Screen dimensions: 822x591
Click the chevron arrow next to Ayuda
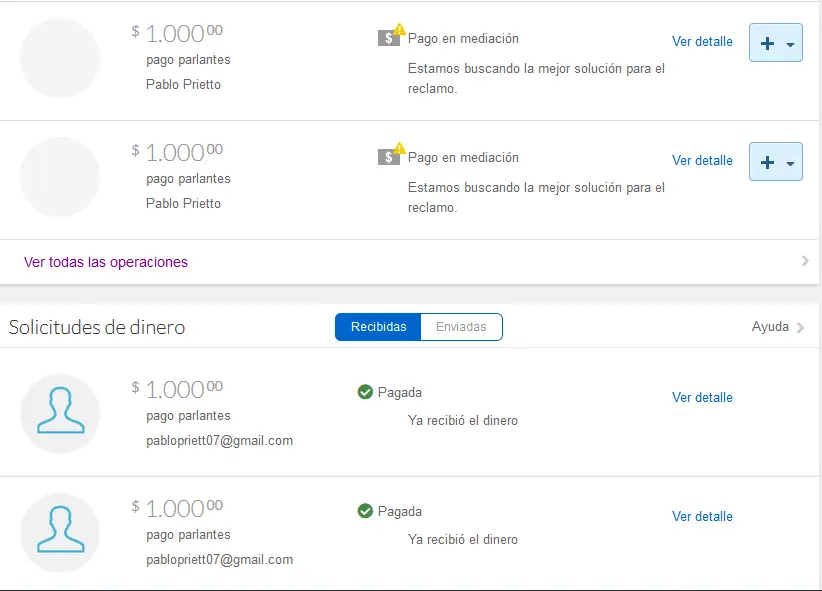pos(800,328)
